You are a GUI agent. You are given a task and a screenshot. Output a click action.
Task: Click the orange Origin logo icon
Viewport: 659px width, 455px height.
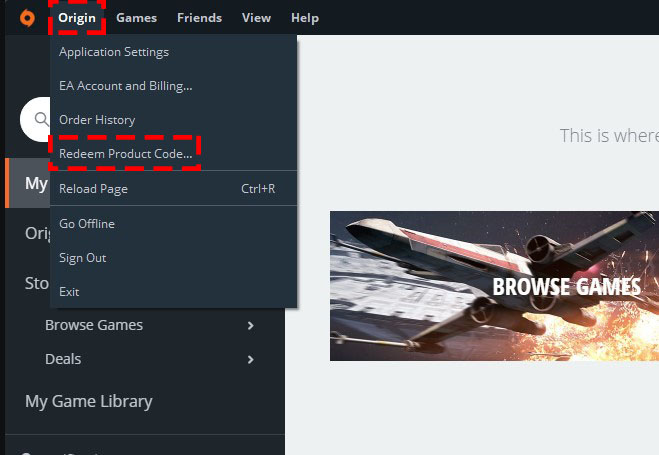click(27, 18)
